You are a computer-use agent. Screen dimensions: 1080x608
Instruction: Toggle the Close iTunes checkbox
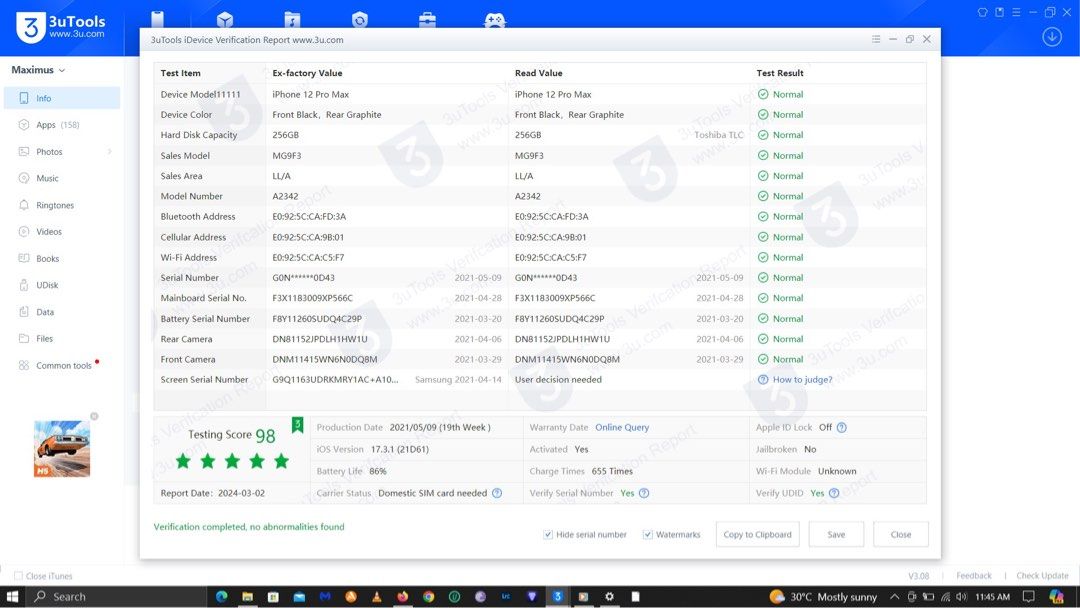point(19,576)
